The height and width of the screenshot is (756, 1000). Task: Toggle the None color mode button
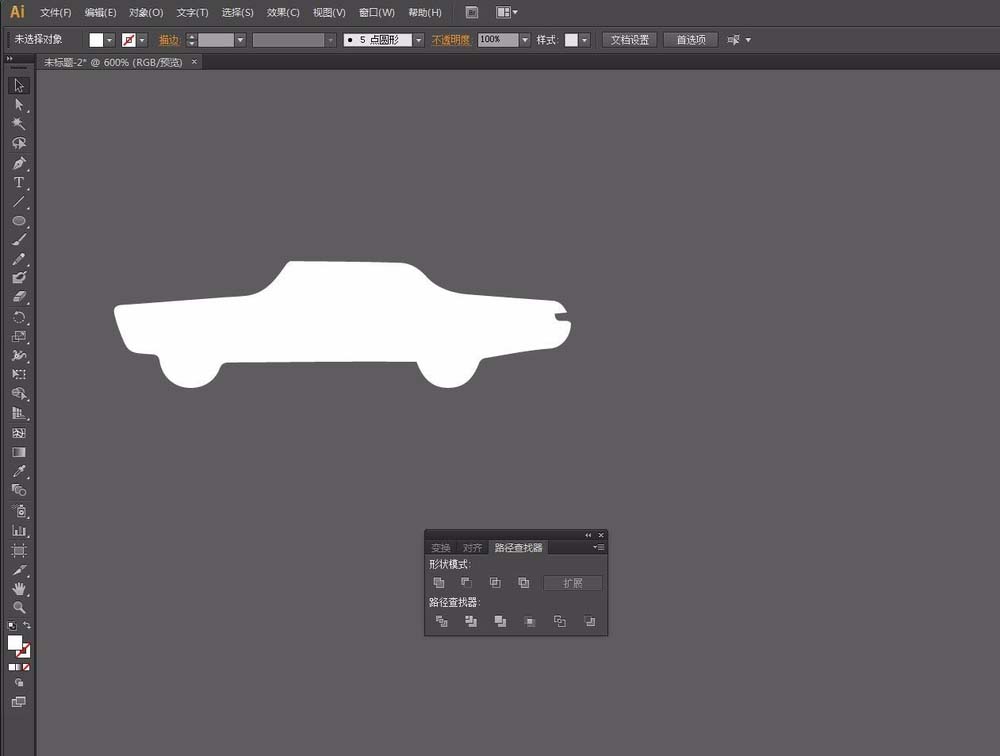pos(26,667)
